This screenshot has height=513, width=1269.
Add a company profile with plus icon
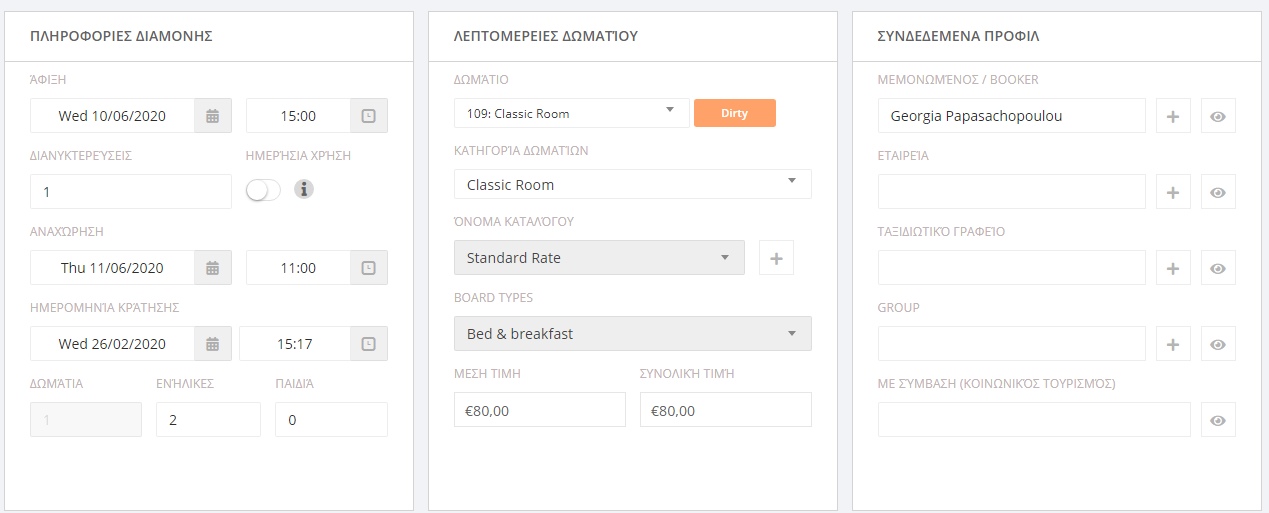tap(1173, 192)
